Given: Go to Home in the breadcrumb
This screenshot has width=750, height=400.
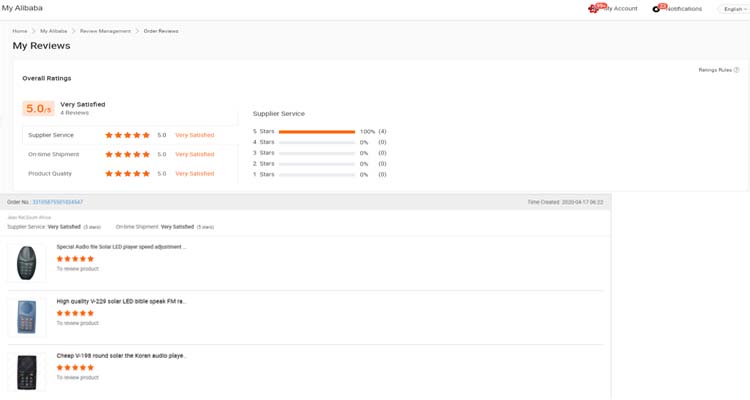Looking at the screenshot, I should pyautogui.click(x=20, y=31).
